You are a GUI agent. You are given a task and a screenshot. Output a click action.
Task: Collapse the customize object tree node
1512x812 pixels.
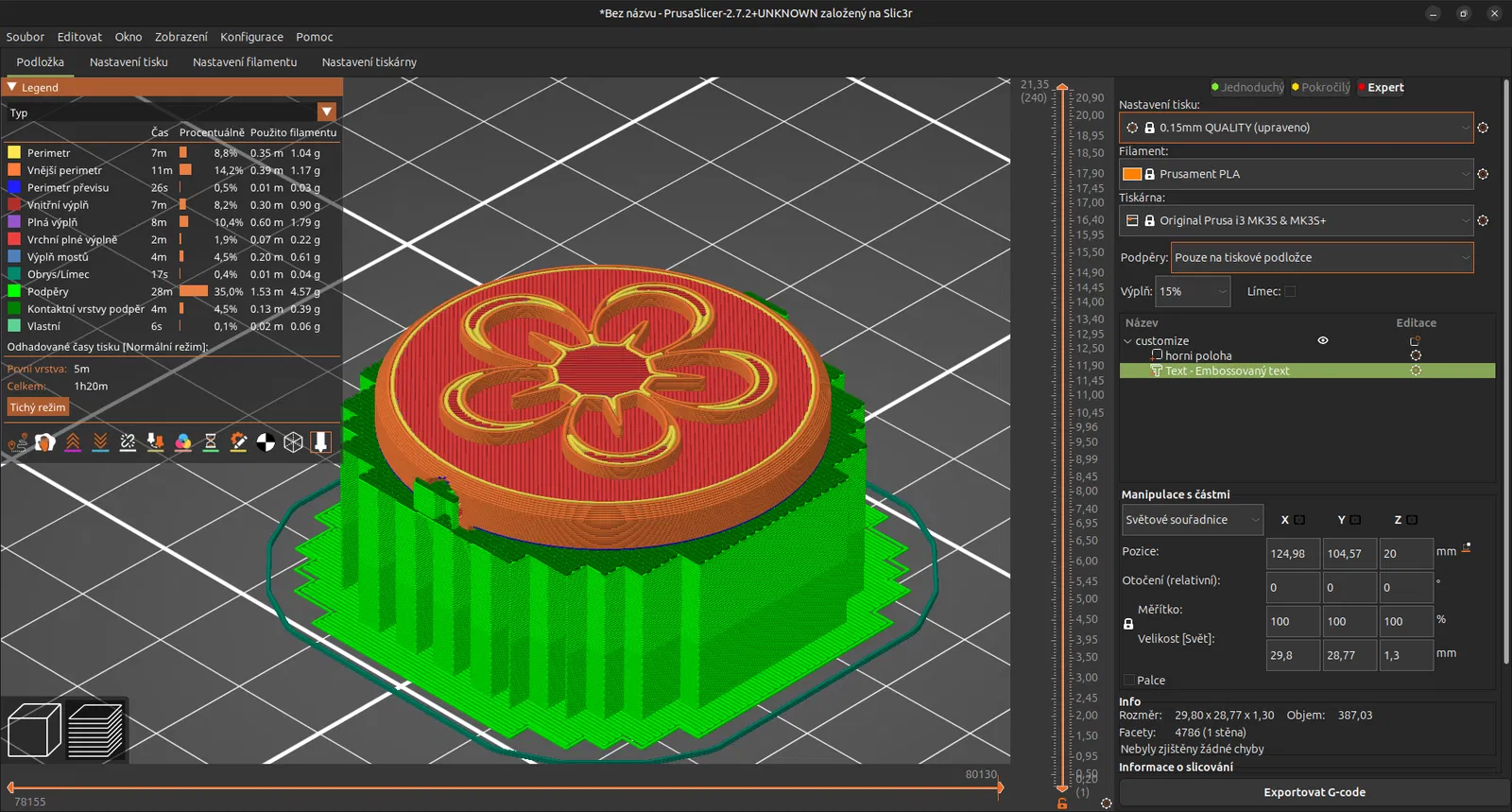pyautogui.click(x=1127, y=341)
